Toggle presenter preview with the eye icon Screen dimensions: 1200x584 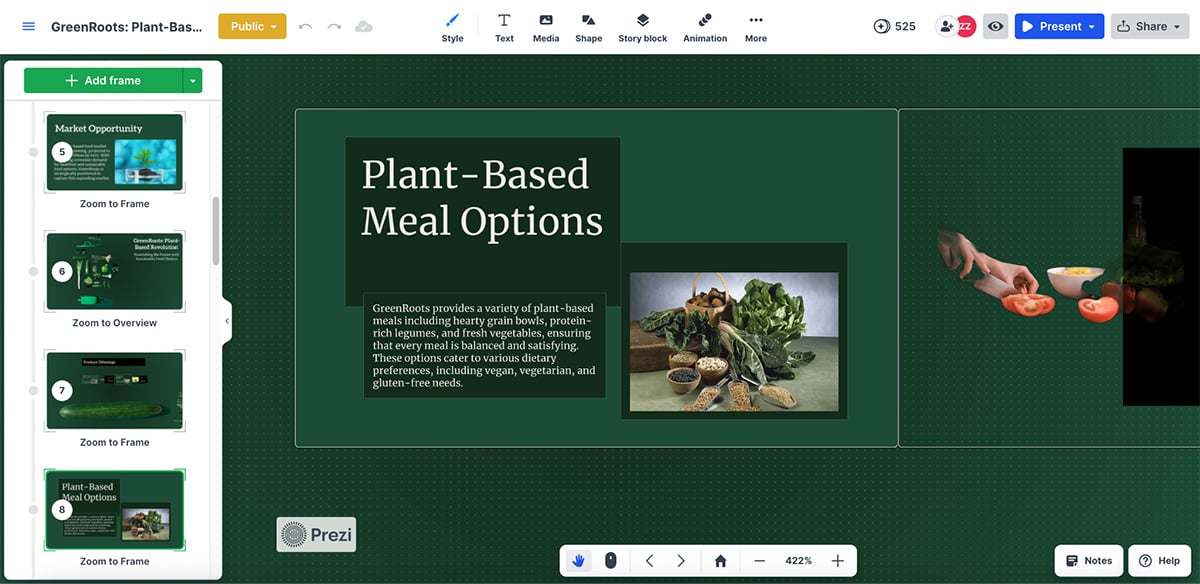(x=995, y=26)
